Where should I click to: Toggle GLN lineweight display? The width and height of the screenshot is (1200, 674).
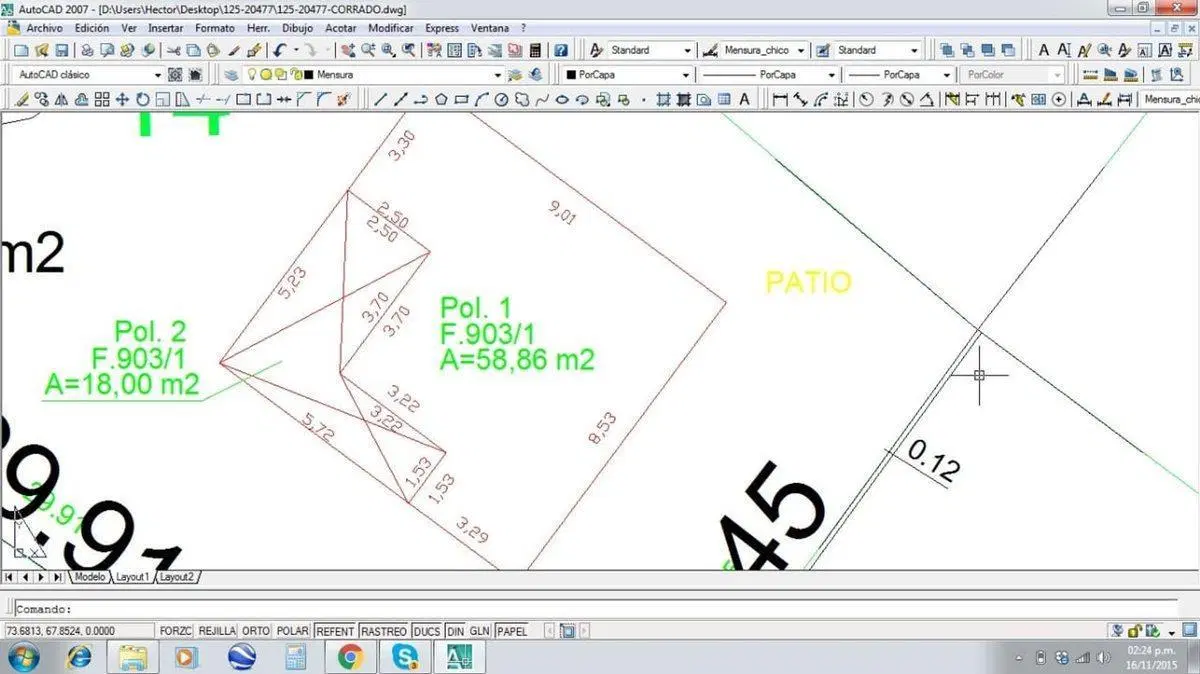pos(480,631)
